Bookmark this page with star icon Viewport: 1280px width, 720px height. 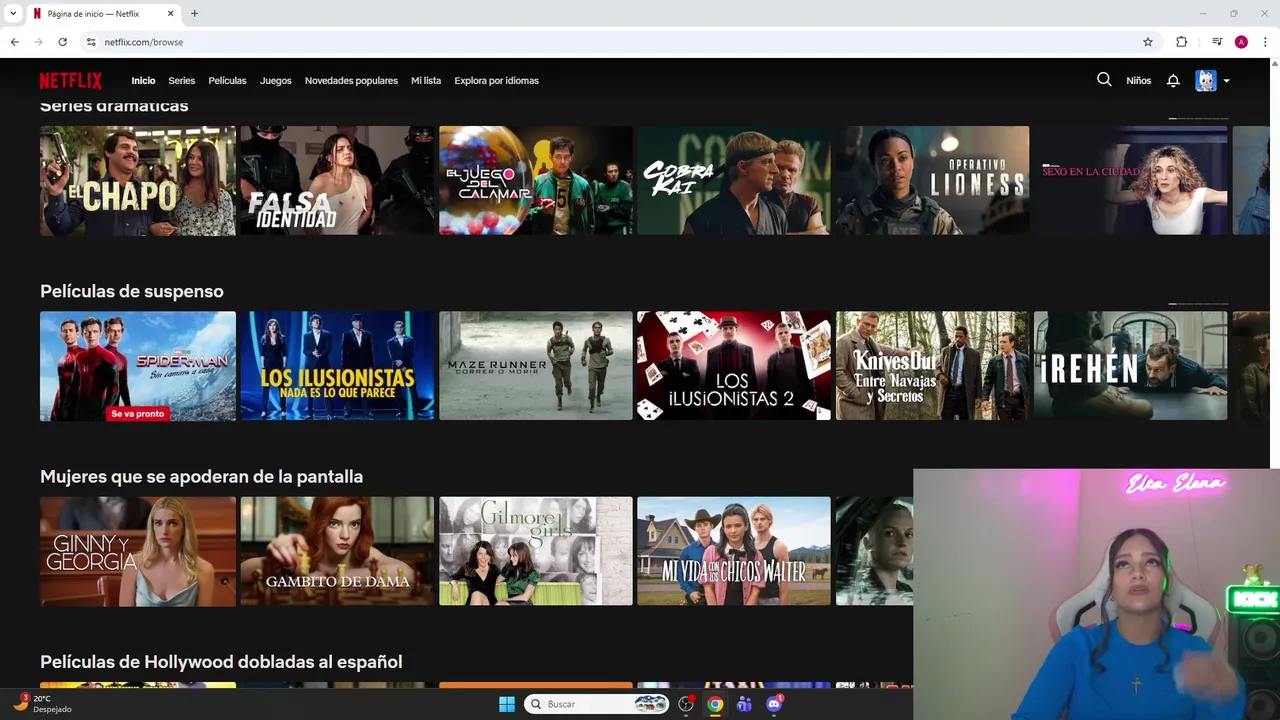click(1148, 42)
